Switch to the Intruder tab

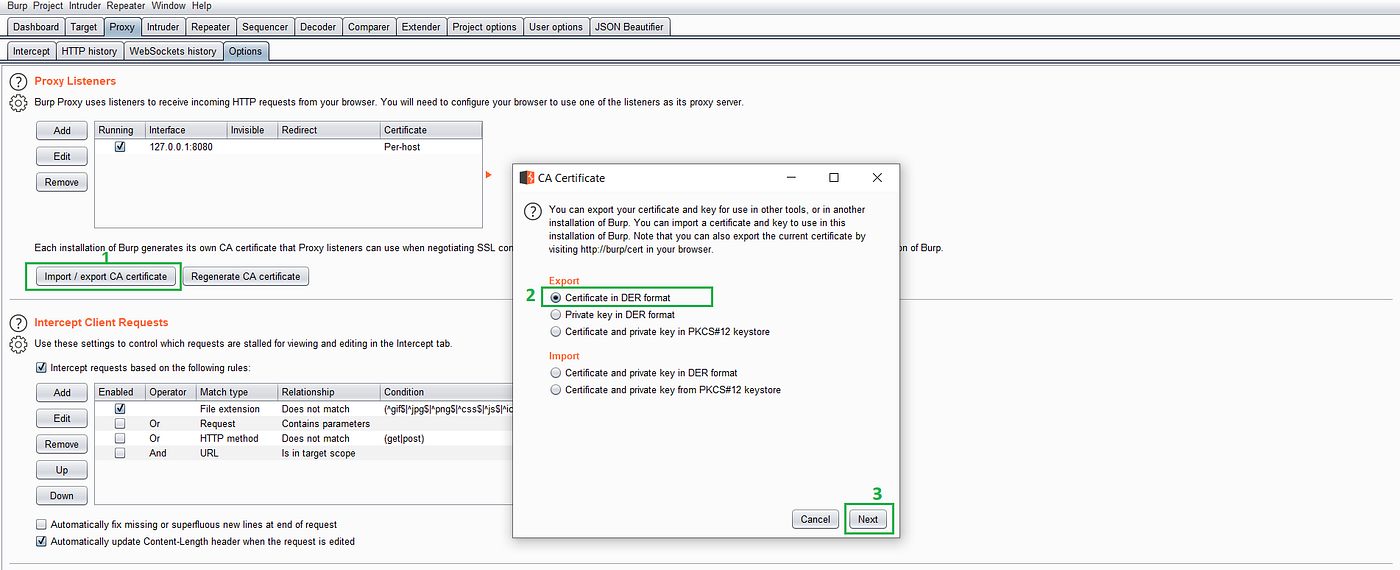pyautogui.click(x=163, y=27)
